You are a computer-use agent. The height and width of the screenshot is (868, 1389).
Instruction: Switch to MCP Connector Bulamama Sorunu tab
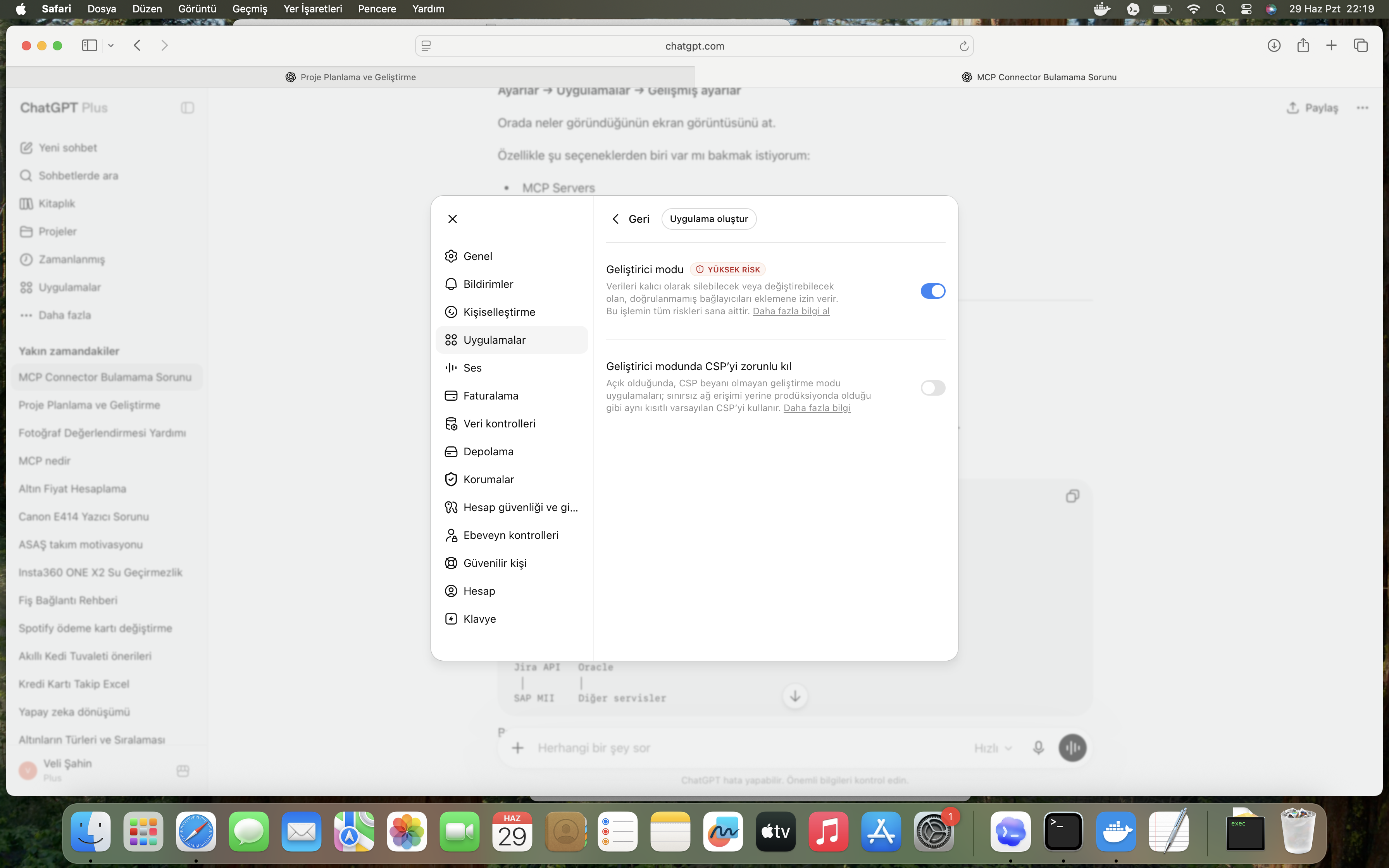[1038, 77]
